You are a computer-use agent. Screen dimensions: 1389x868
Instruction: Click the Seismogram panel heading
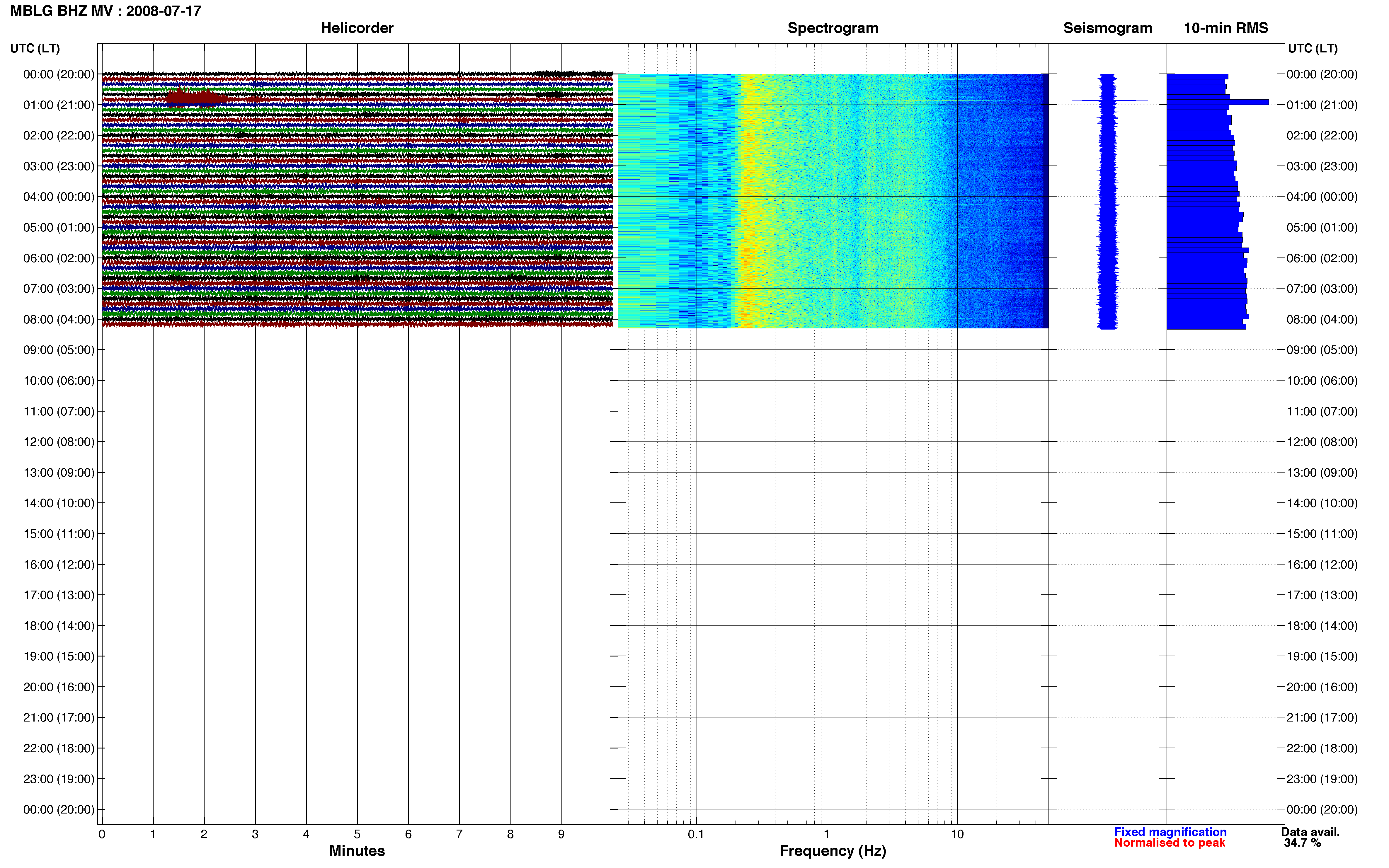[1107, 28]
